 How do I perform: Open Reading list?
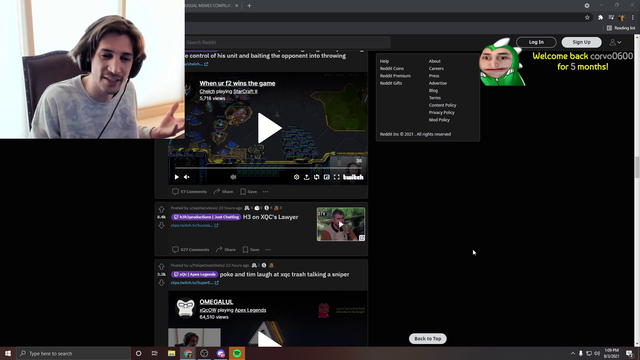pyautogui.click(x=621, y=28)
